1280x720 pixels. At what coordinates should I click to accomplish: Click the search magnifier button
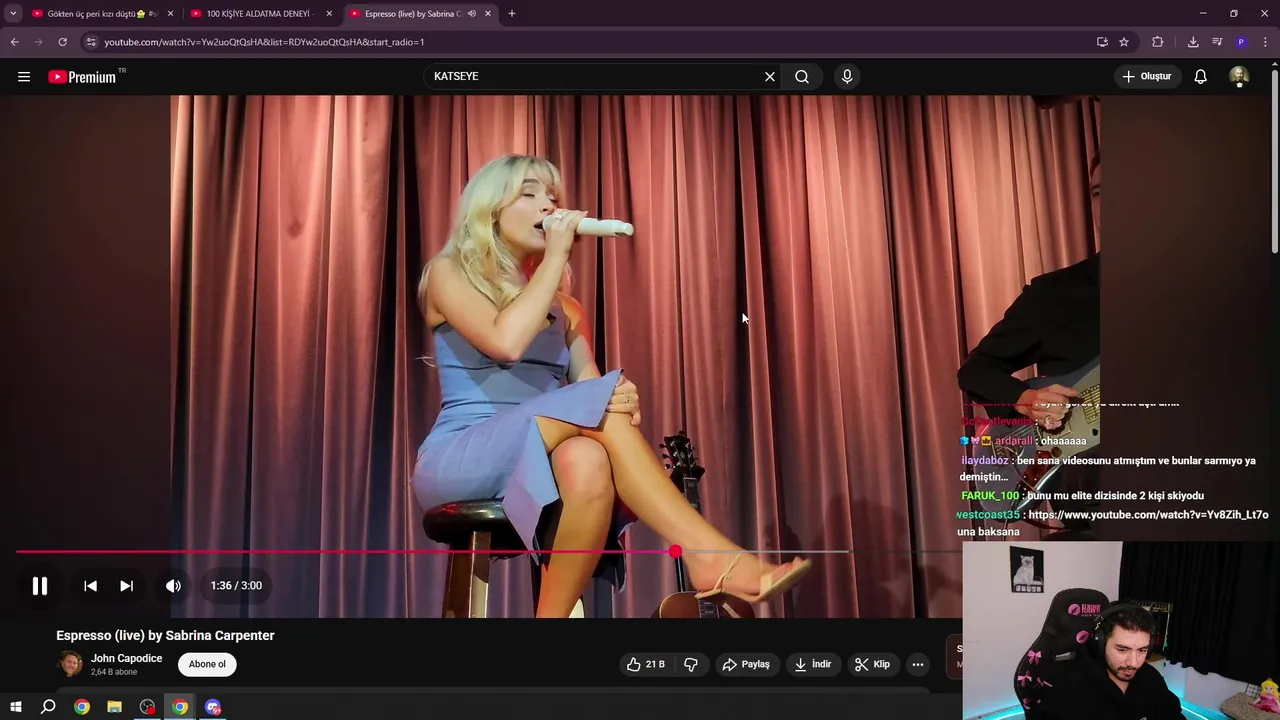[x=802, y=77]
